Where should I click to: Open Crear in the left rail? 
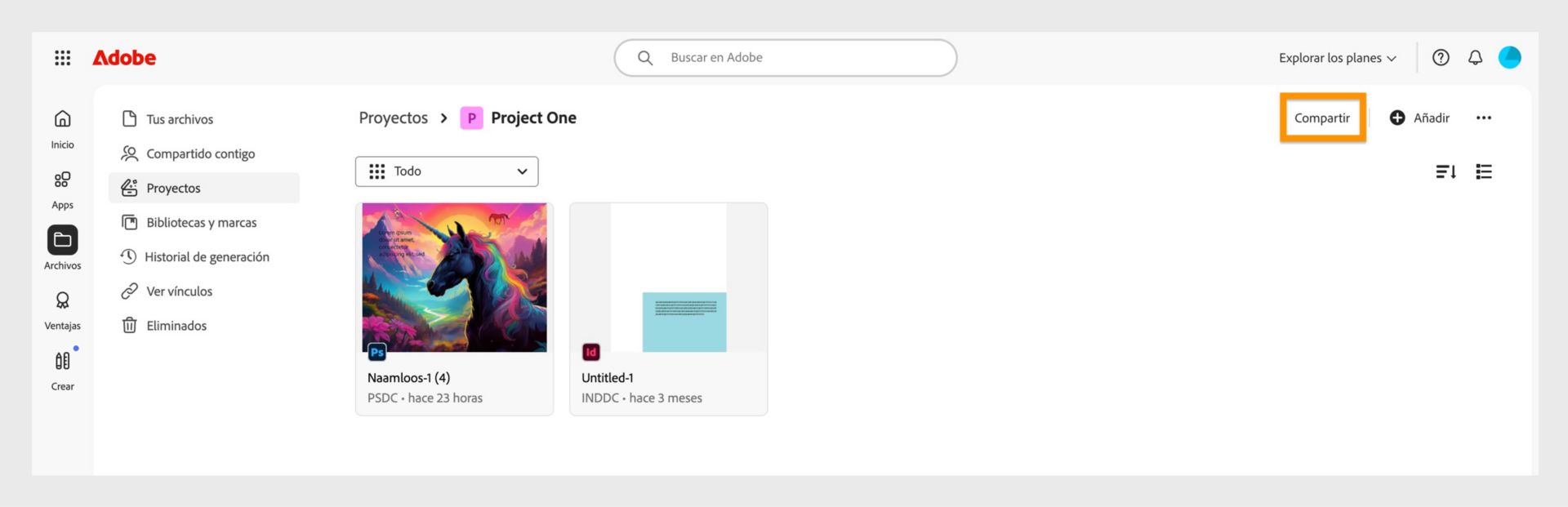point(62,371)
